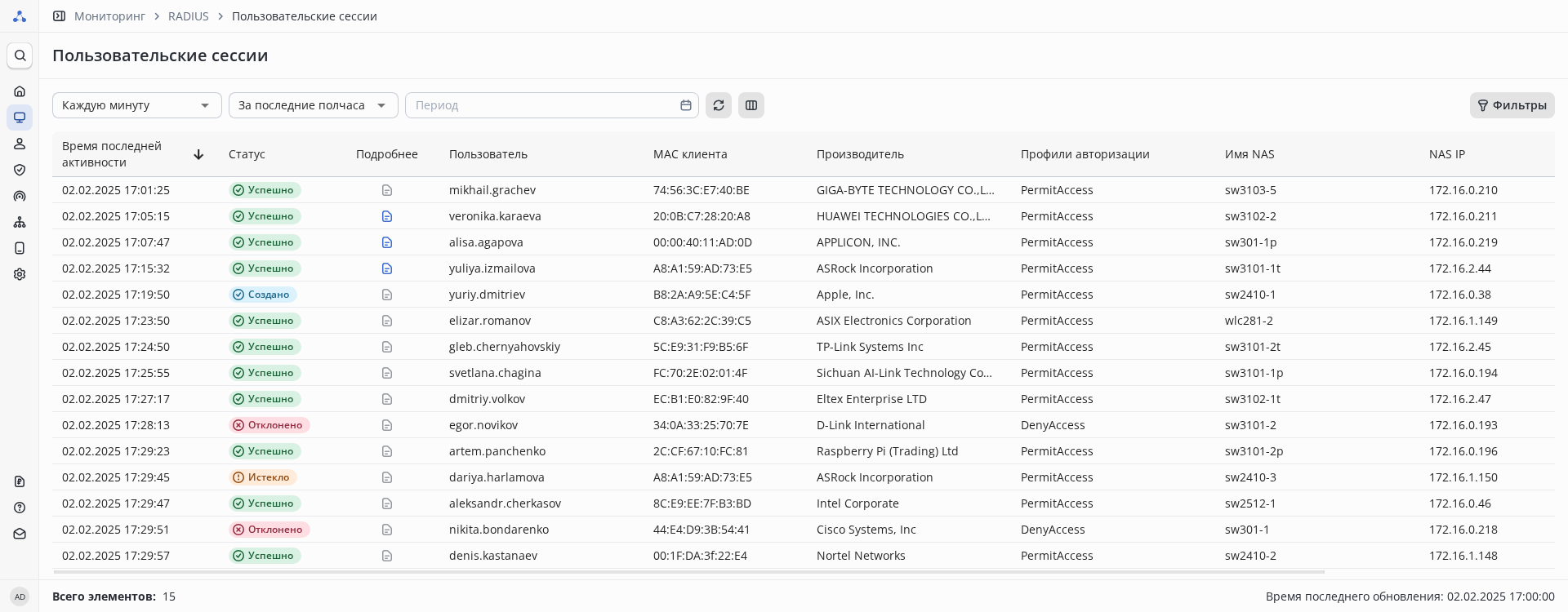Open the settings gear icon in the sidebar
The height and width of the screenshot is (612, 1568).
(20, 274)
